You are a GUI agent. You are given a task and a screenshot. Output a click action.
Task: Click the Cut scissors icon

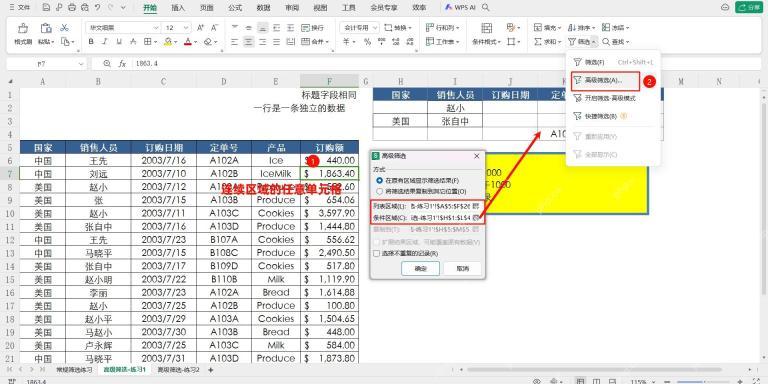pos(65,28)
